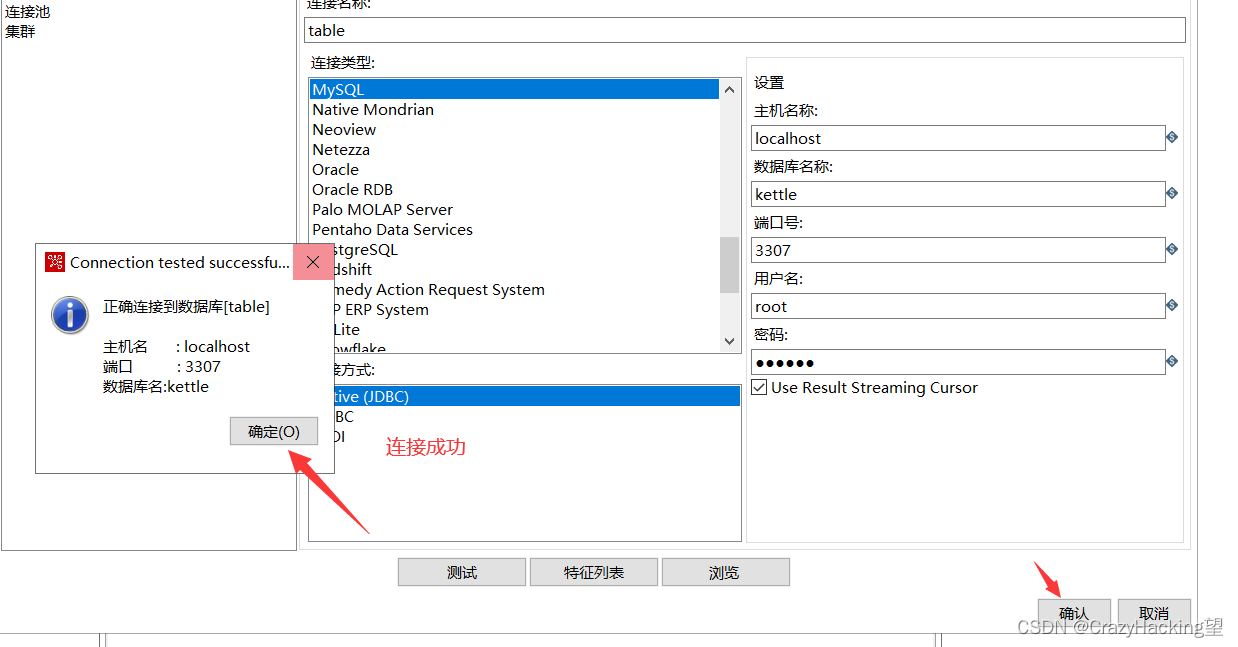The width and height of the screenshot is (1238, 647).
Task: Click the Kettle icon in the dialog title
Action: [55, 262]
